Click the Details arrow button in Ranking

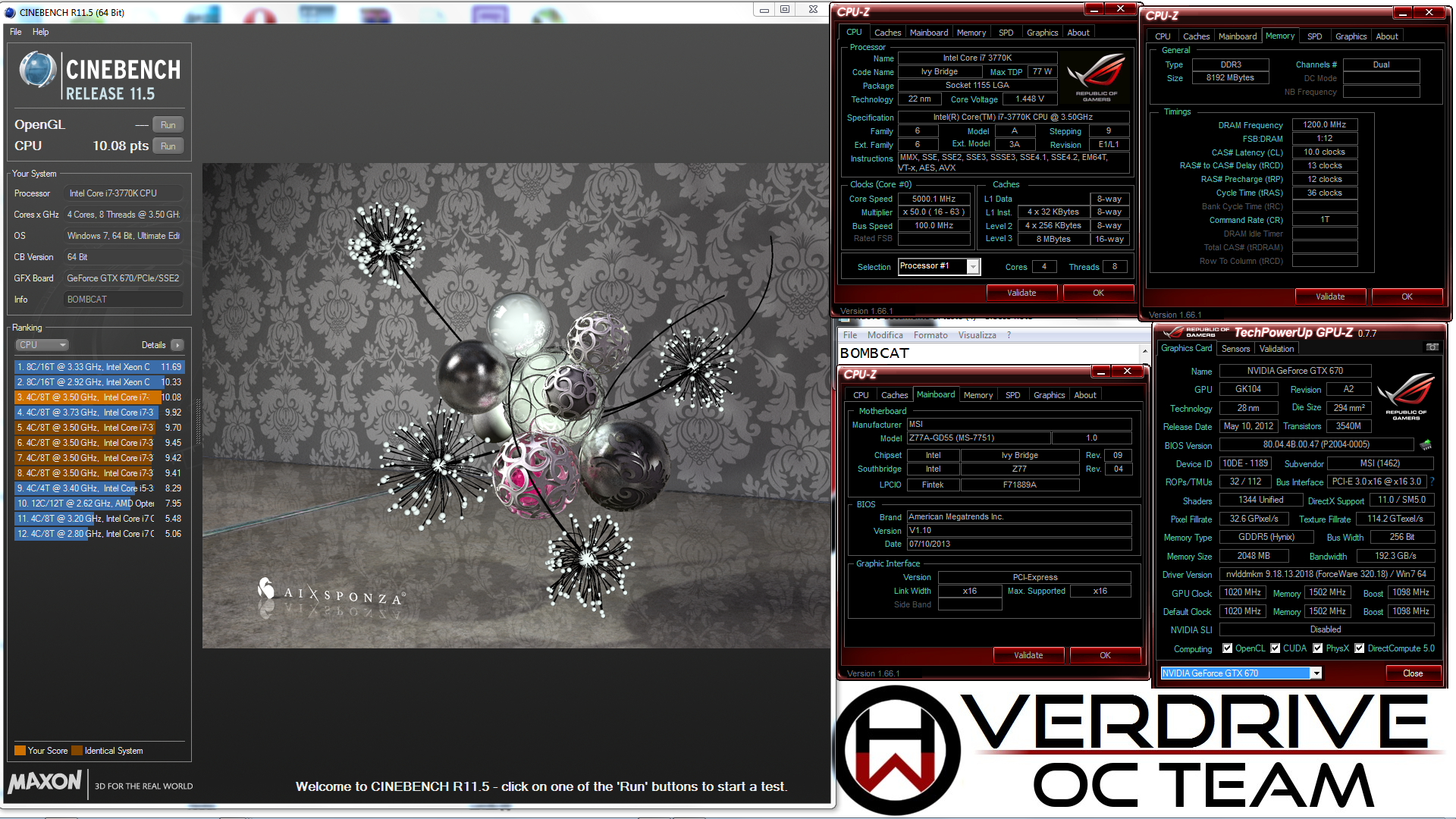pyautogui.click(x=177, y=345)
